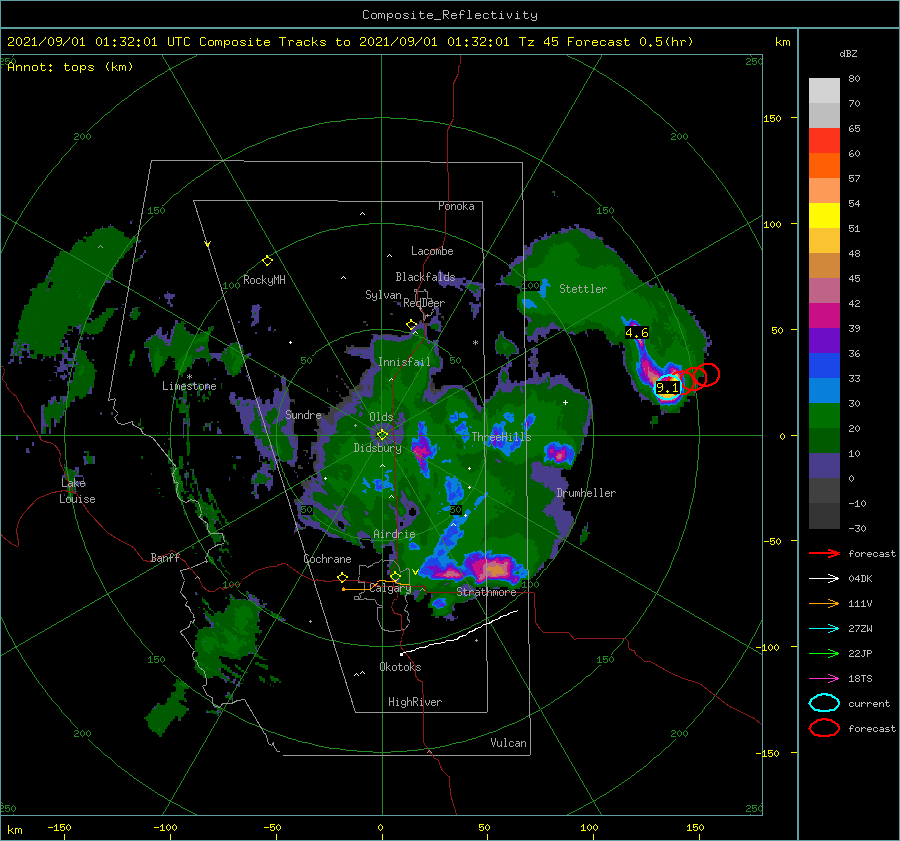Screen dimensions: 900x841
Task: Click the cyan current ellipse legend icon
Action: (824, 703)
